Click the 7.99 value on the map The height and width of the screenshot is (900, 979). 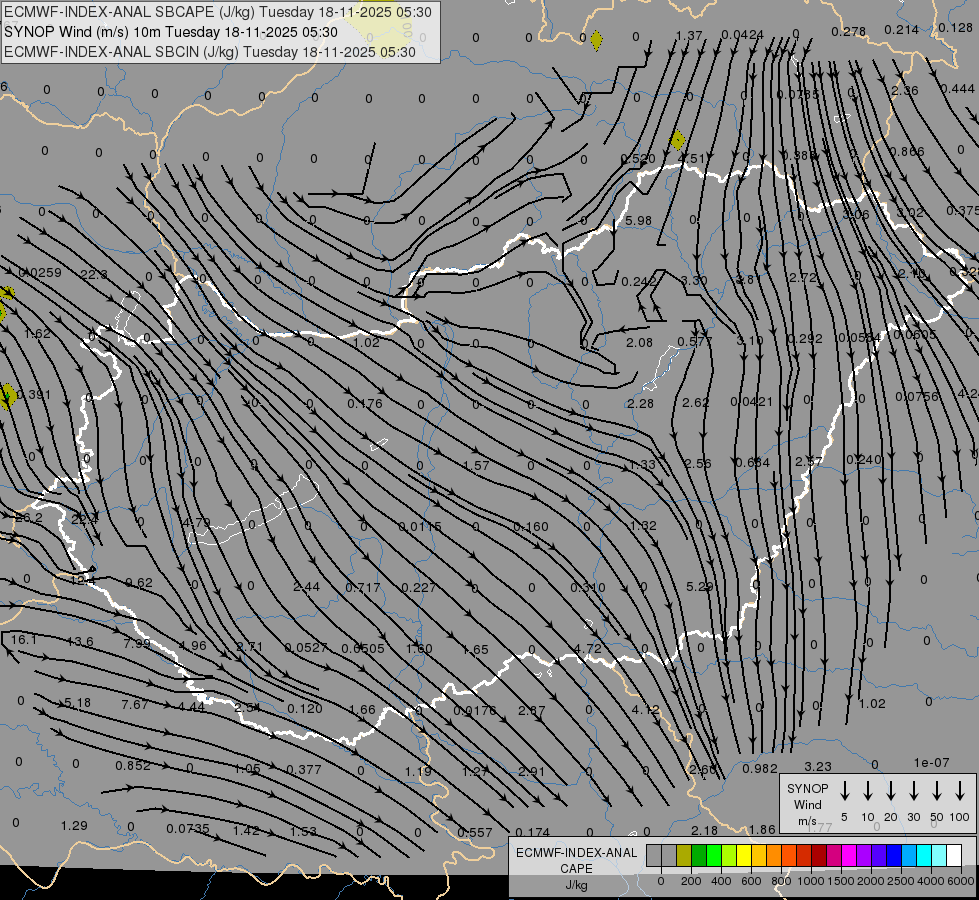point(136,643)
